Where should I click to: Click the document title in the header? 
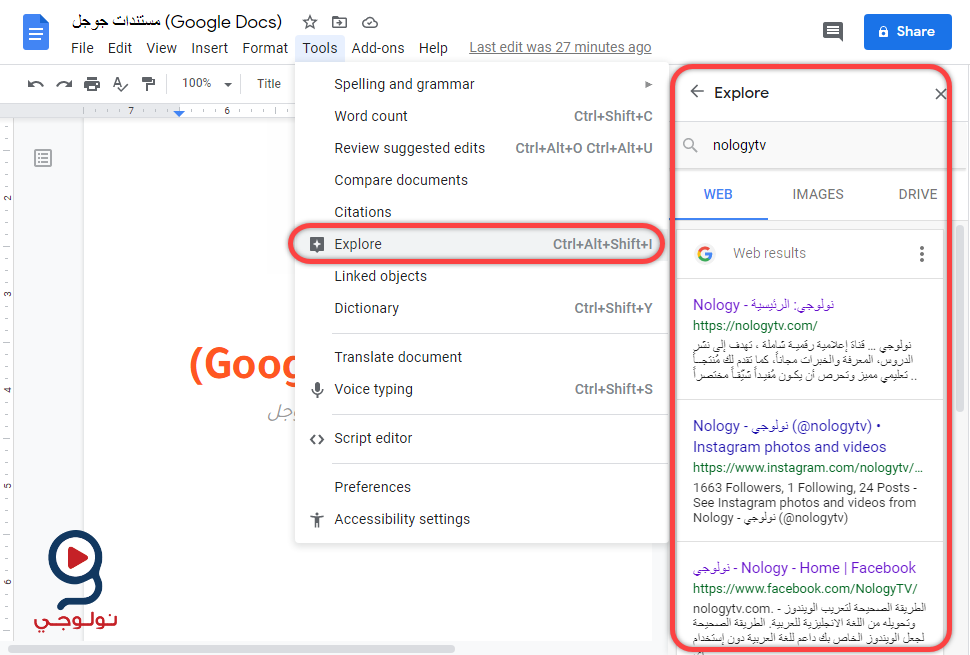tap(177, 22)
